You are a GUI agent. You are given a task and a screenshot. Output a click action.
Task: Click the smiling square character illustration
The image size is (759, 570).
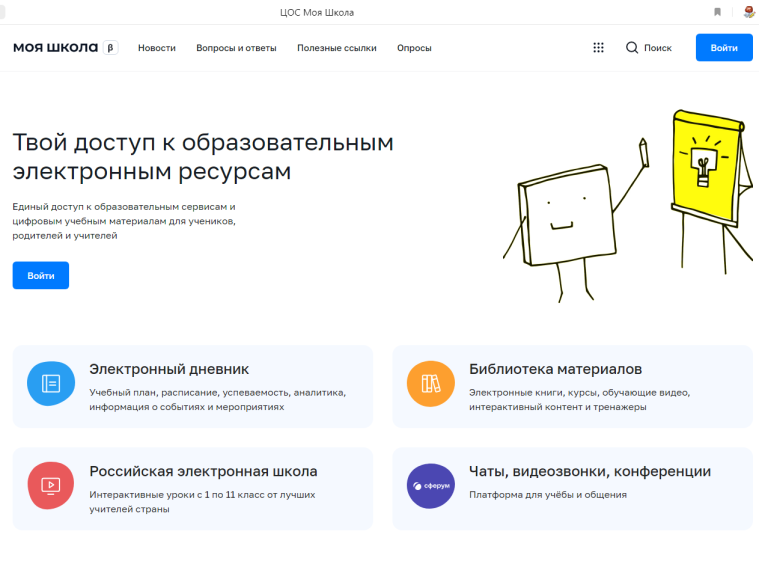pyautogui.click(x=576, y=220)
